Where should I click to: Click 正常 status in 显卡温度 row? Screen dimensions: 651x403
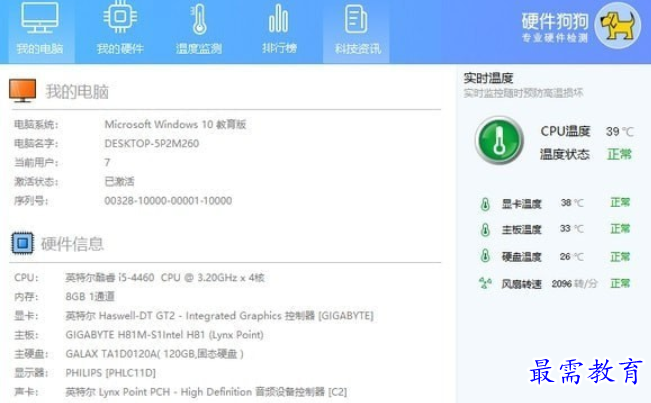coord(620,203)
